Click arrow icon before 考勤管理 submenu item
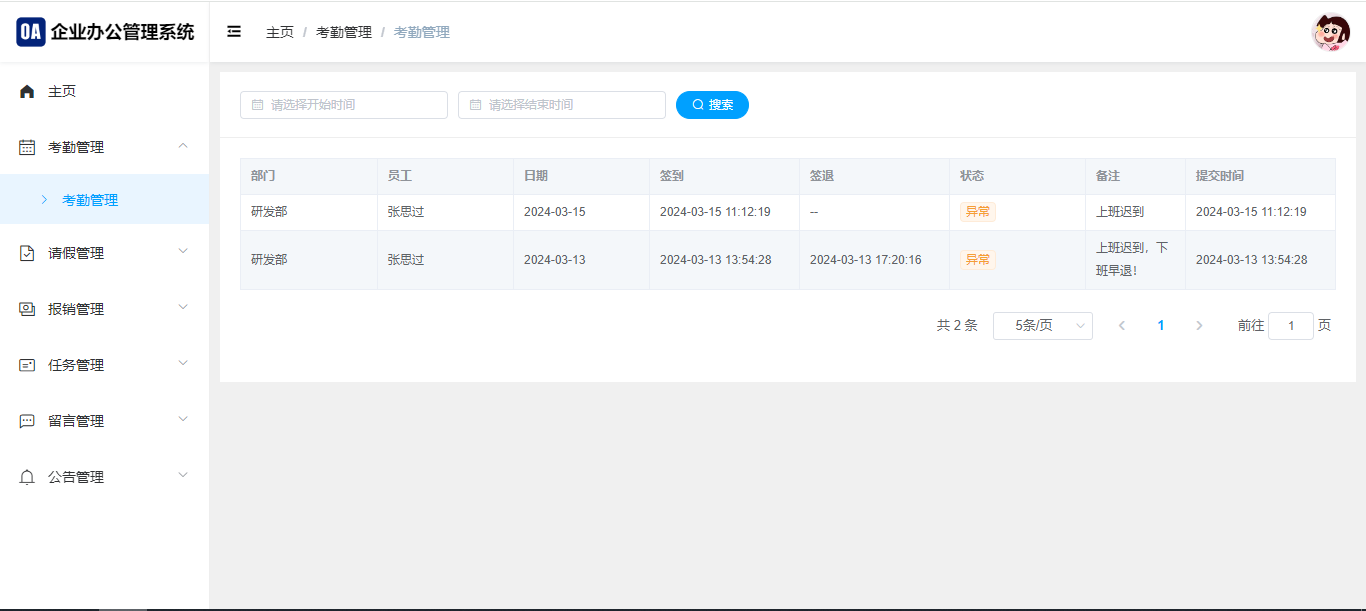The image size is (1366, 611). click(44, 199)
